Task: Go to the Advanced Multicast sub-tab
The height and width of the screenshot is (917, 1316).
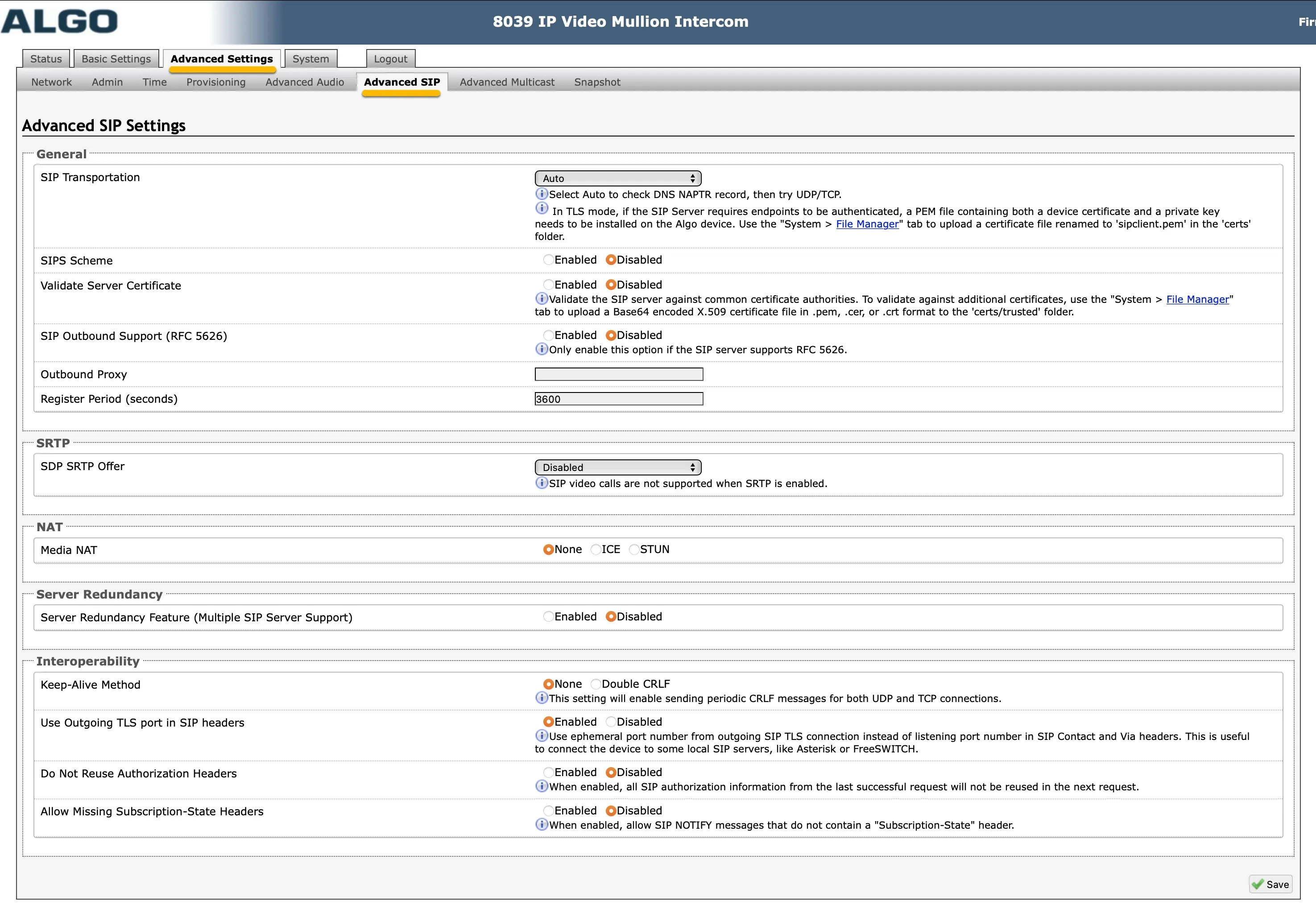Action: [x=507, y=82]
